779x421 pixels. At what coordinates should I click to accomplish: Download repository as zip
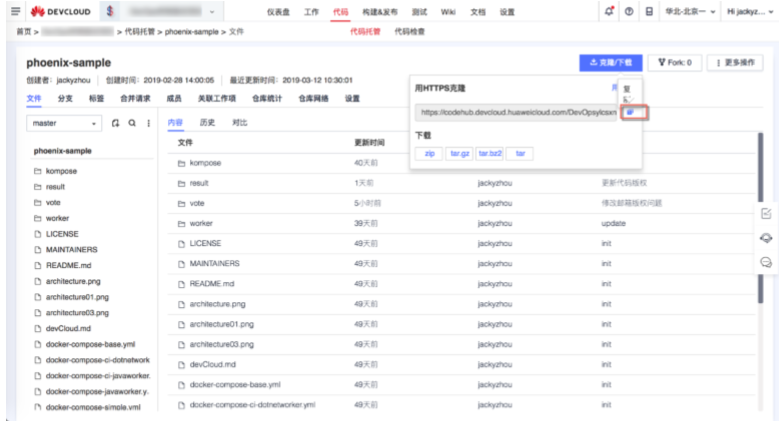[x=429, y=154]
